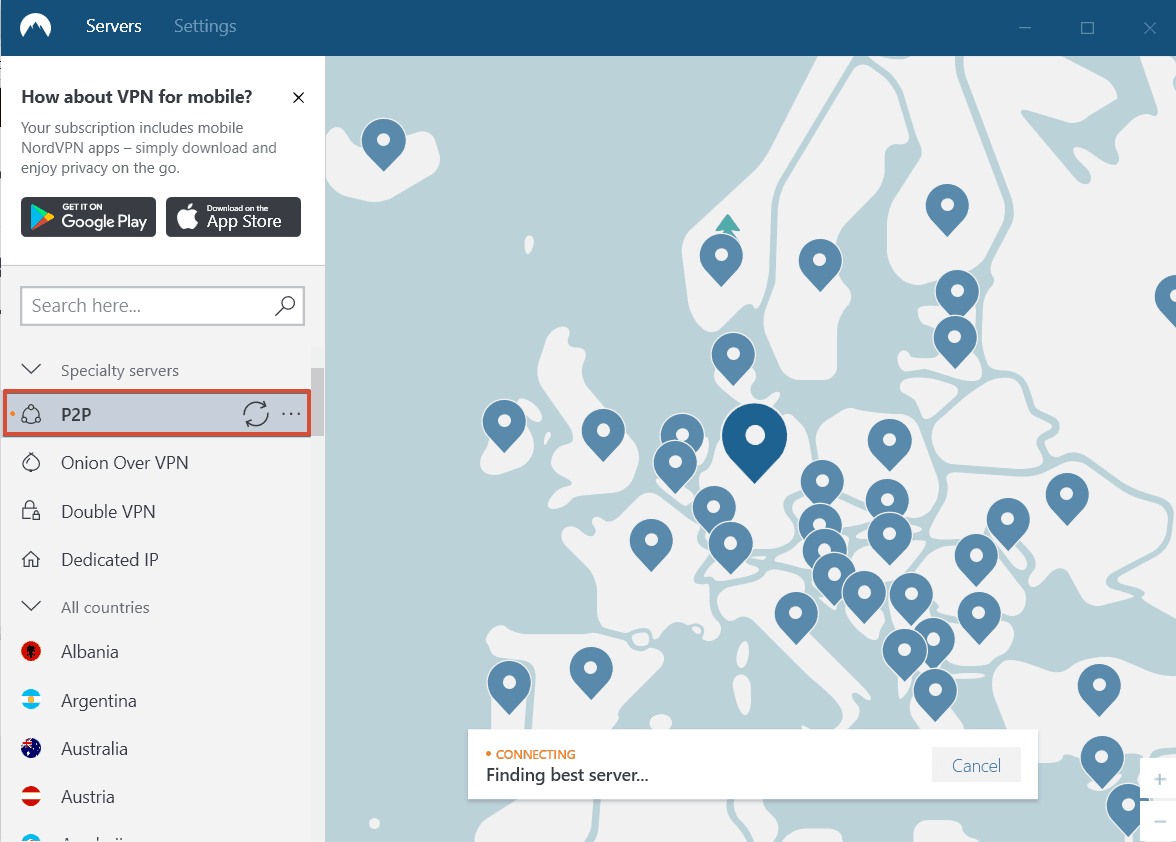Click the Dedicated IP house icon
Screen dimensions: 1176x842
(x=31, y=559)
